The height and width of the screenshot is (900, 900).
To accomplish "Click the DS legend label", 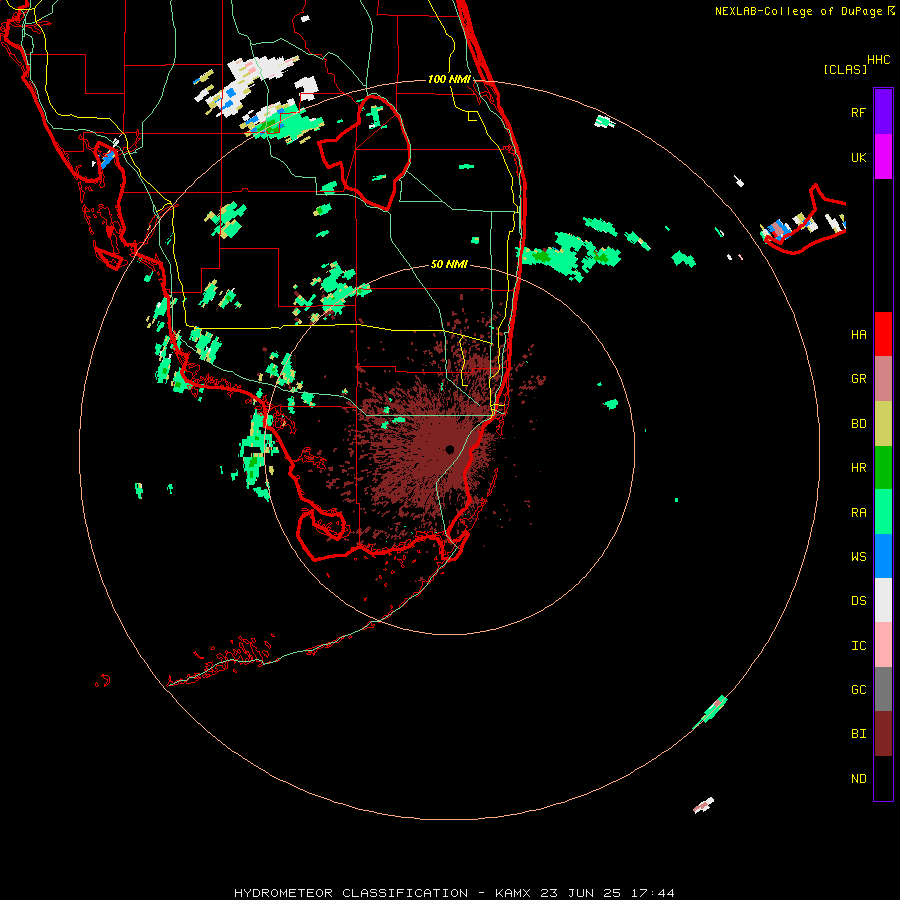I will (x=858, y=600).
